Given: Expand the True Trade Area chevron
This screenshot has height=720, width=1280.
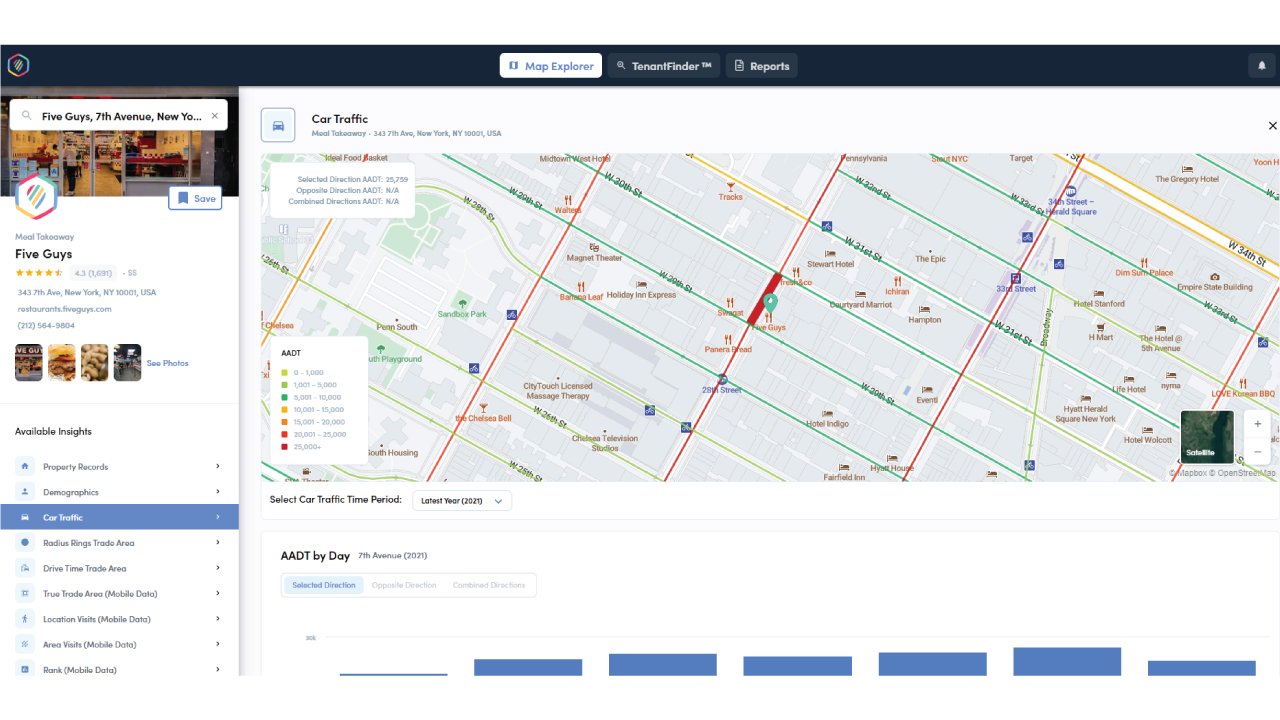Looking at the screenshot, I should point(218,594).
